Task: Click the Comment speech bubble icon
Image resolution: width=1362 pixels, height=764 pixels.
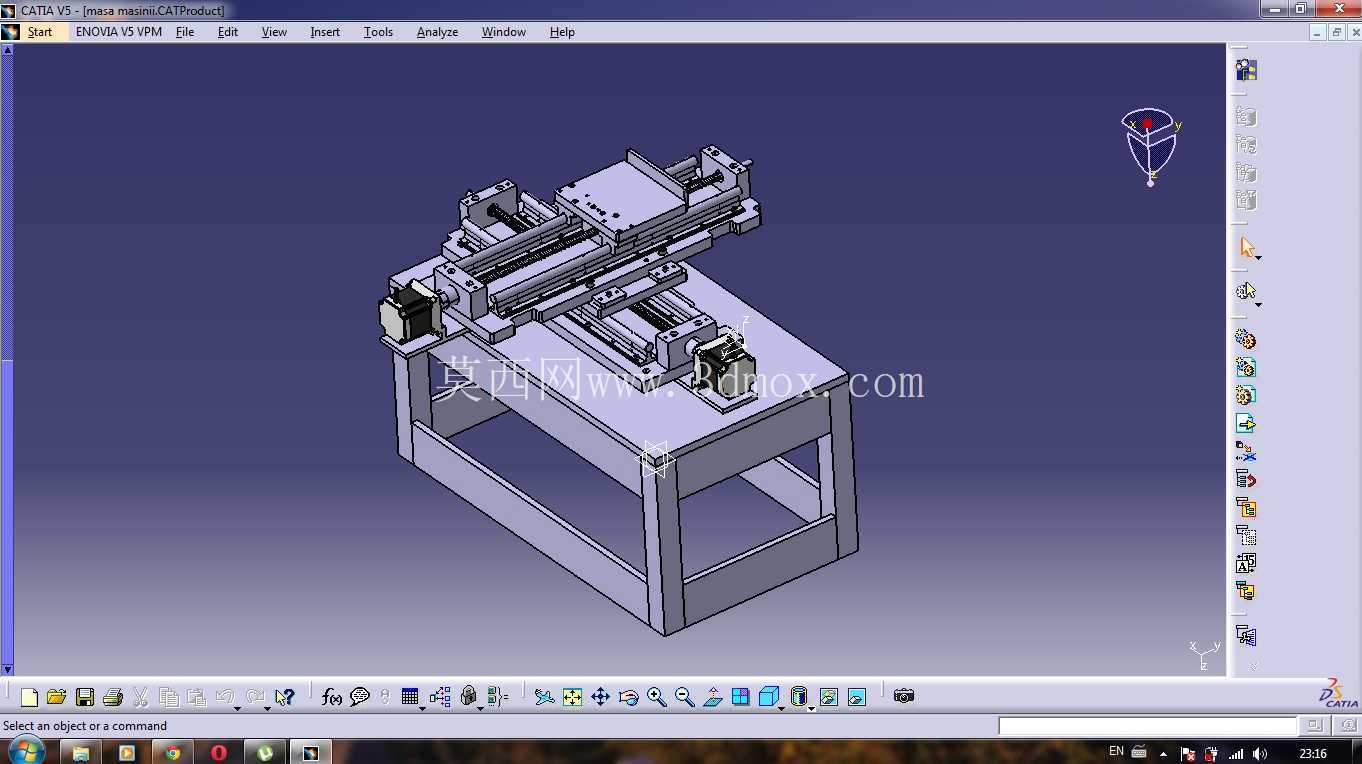Action: pyautogui.click(x=360, y=697)
